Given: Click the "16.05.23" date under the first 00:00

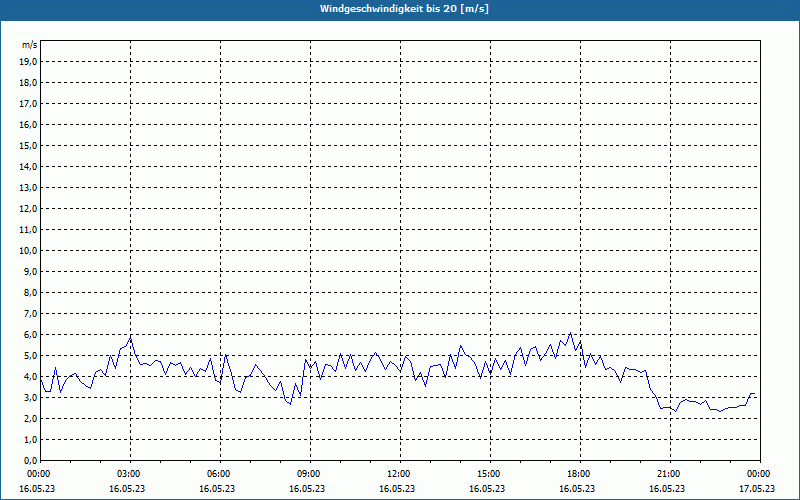Looking at the screenshot, I should pos(37,489).
